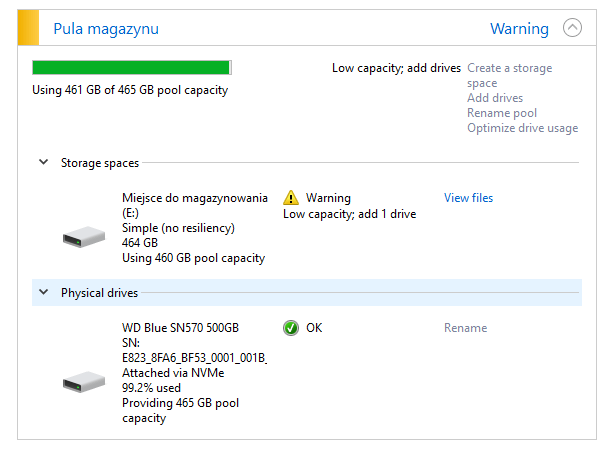This screenshot has height=455, width=609.
Task: Click the yellow pool status stripe
Action: (x=28, y=27)
